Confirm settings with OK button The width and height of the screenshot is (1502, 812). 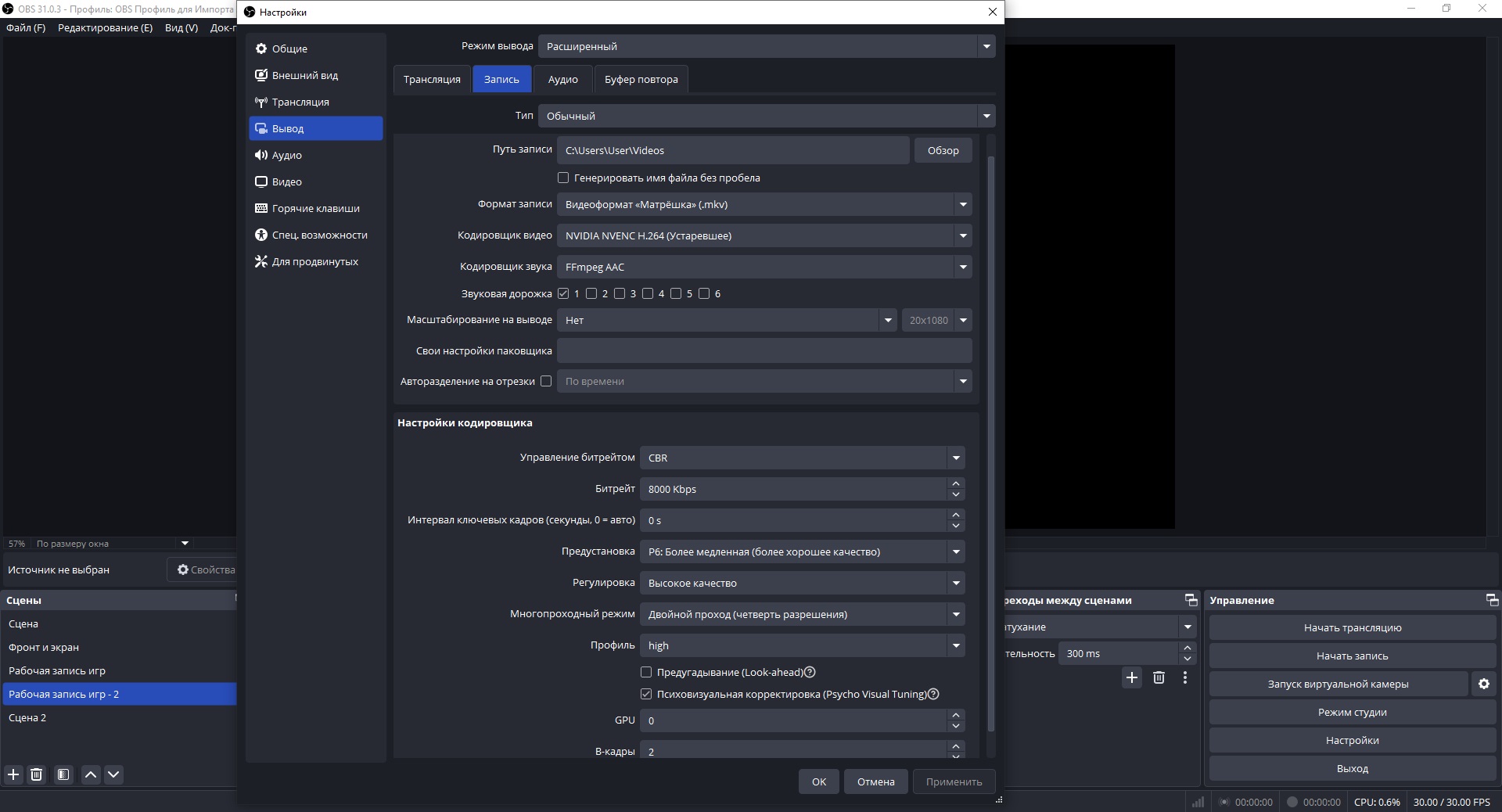pyautogui.click(x=819, y=781)
